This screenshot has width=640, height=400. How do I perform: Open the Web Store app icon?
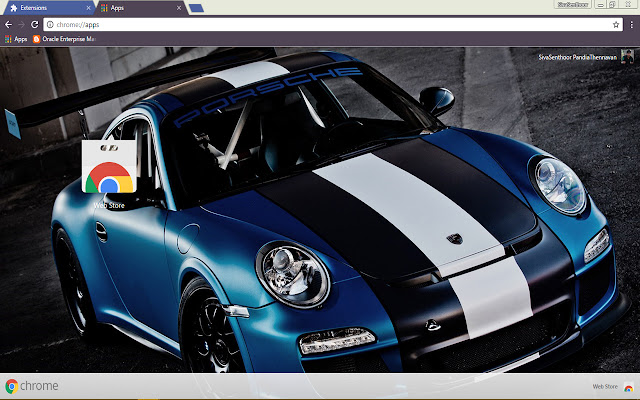tap(109, 166)
